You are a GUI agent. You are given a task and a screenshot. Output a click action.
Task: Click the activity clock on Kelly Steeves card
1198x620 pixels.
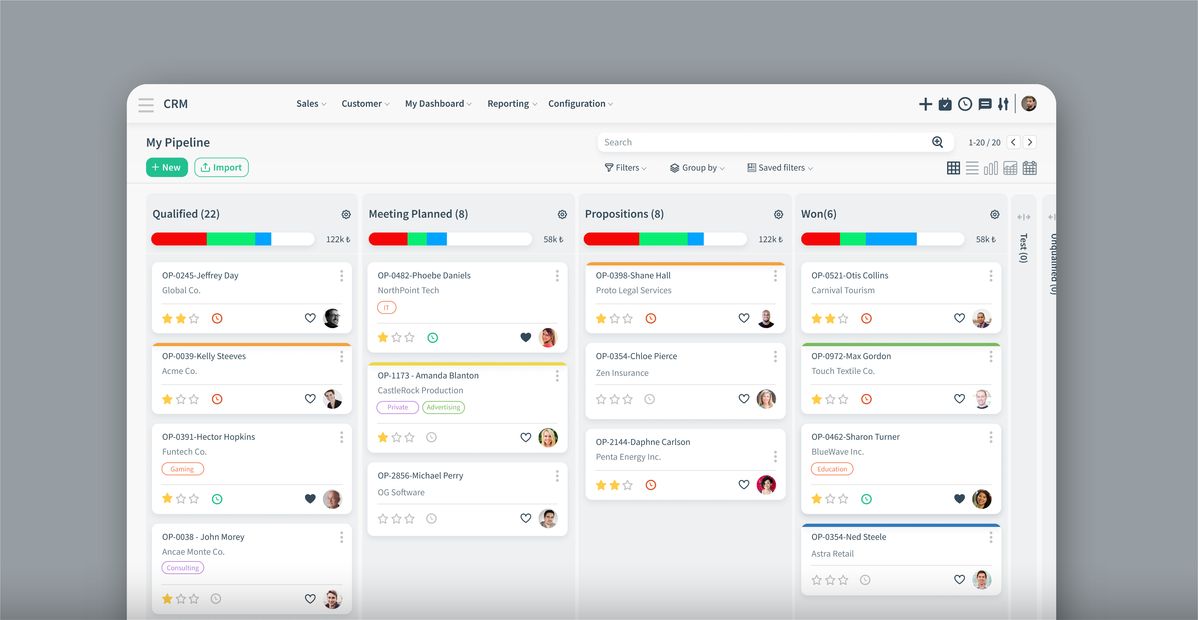(x=217, y=399)
